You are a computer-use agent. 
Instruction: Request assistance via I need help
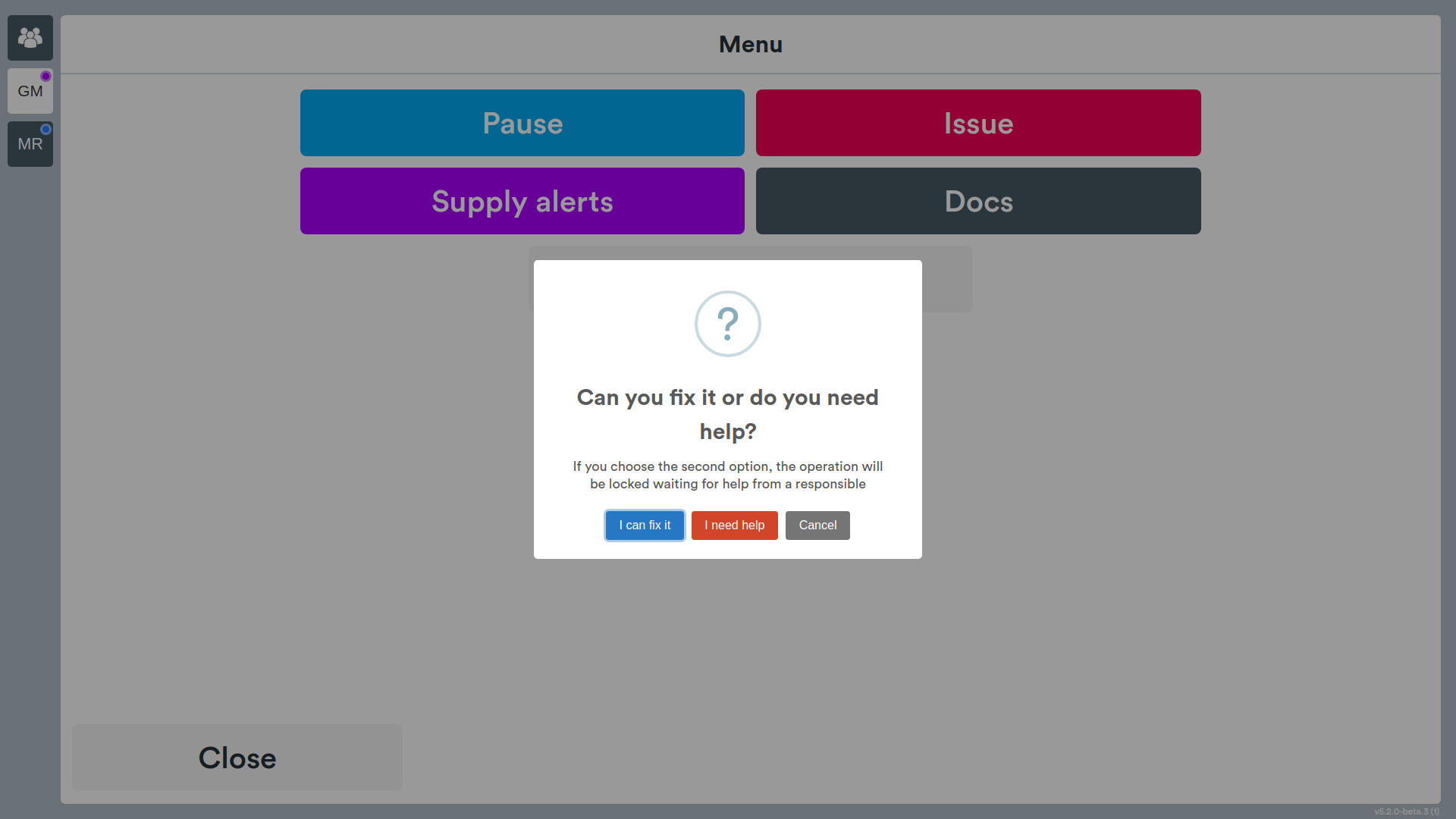734,526
